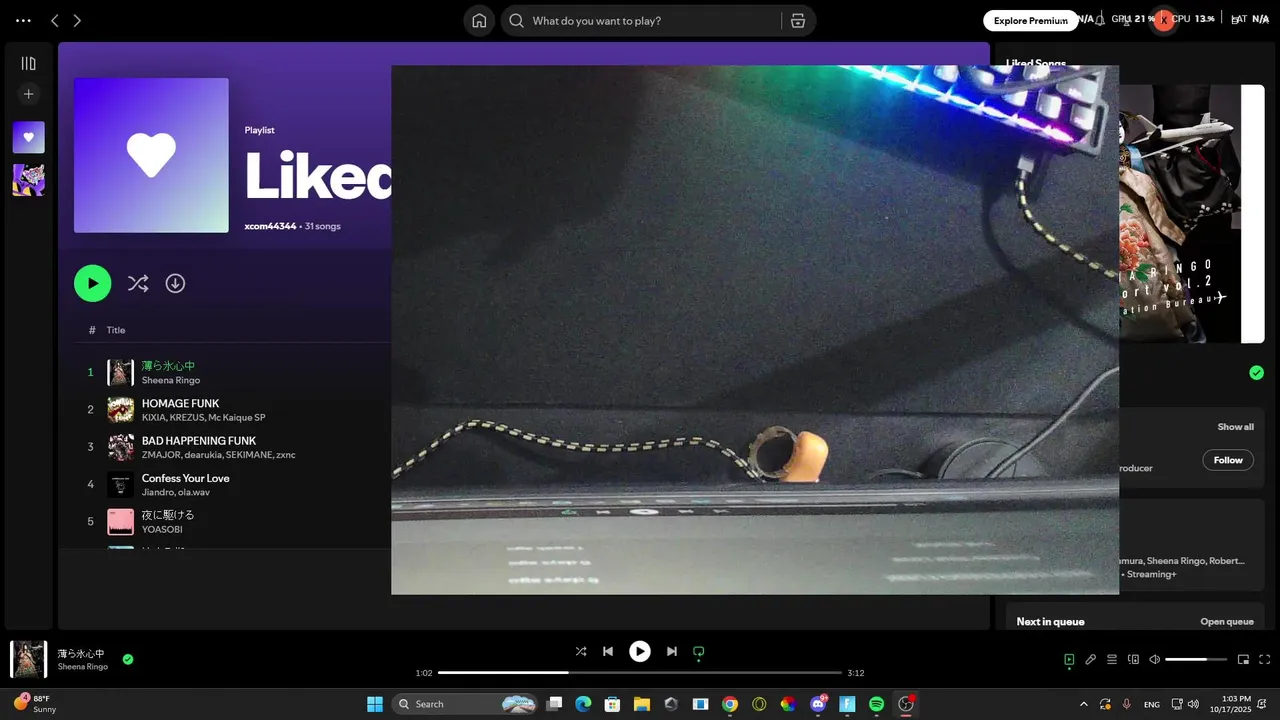Skip to previous track
The width and height of the screenshot is (1280, 720).
click(x=608, y=651)
